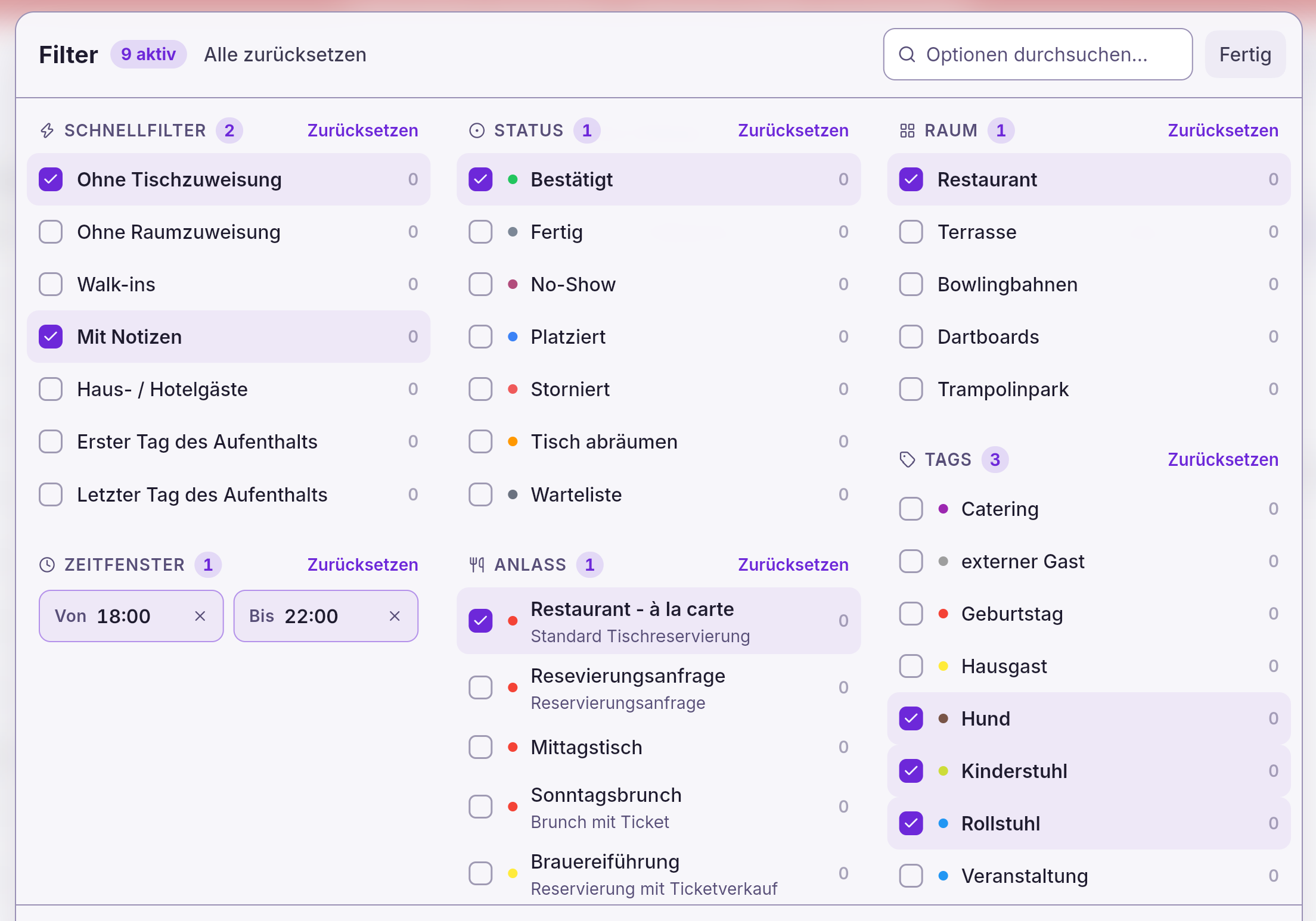This screenshot has width=1316, height=921.
Task: Click the Tags label icon
Action: pos(907,459)
